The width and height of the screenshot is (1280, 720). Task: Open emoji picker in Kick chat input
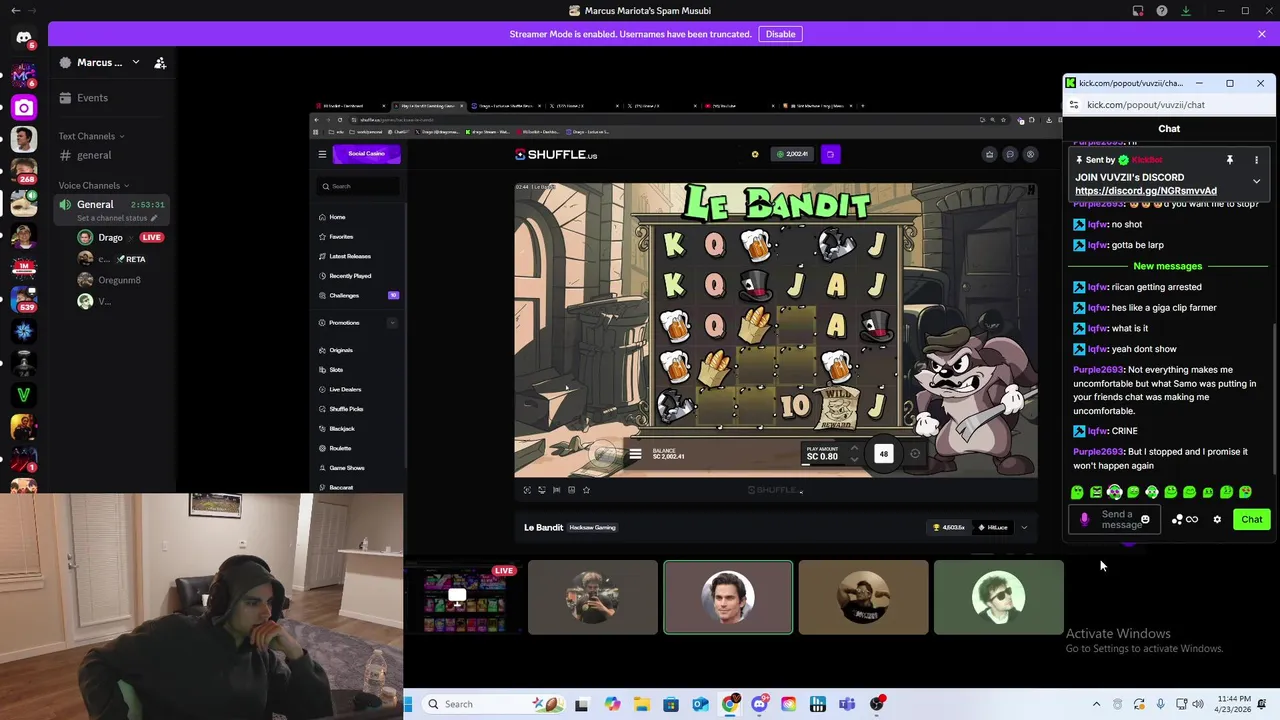1145,519
